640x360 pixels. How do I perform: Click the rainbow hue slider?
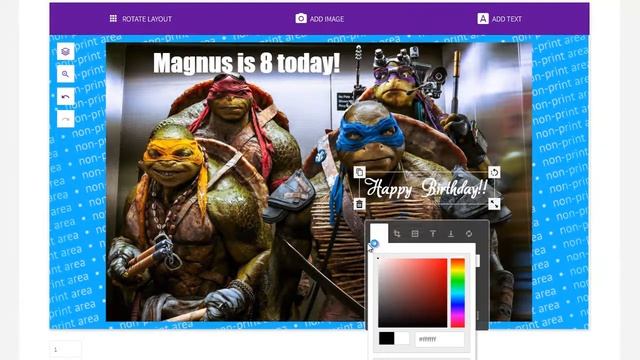click(458, 293)
